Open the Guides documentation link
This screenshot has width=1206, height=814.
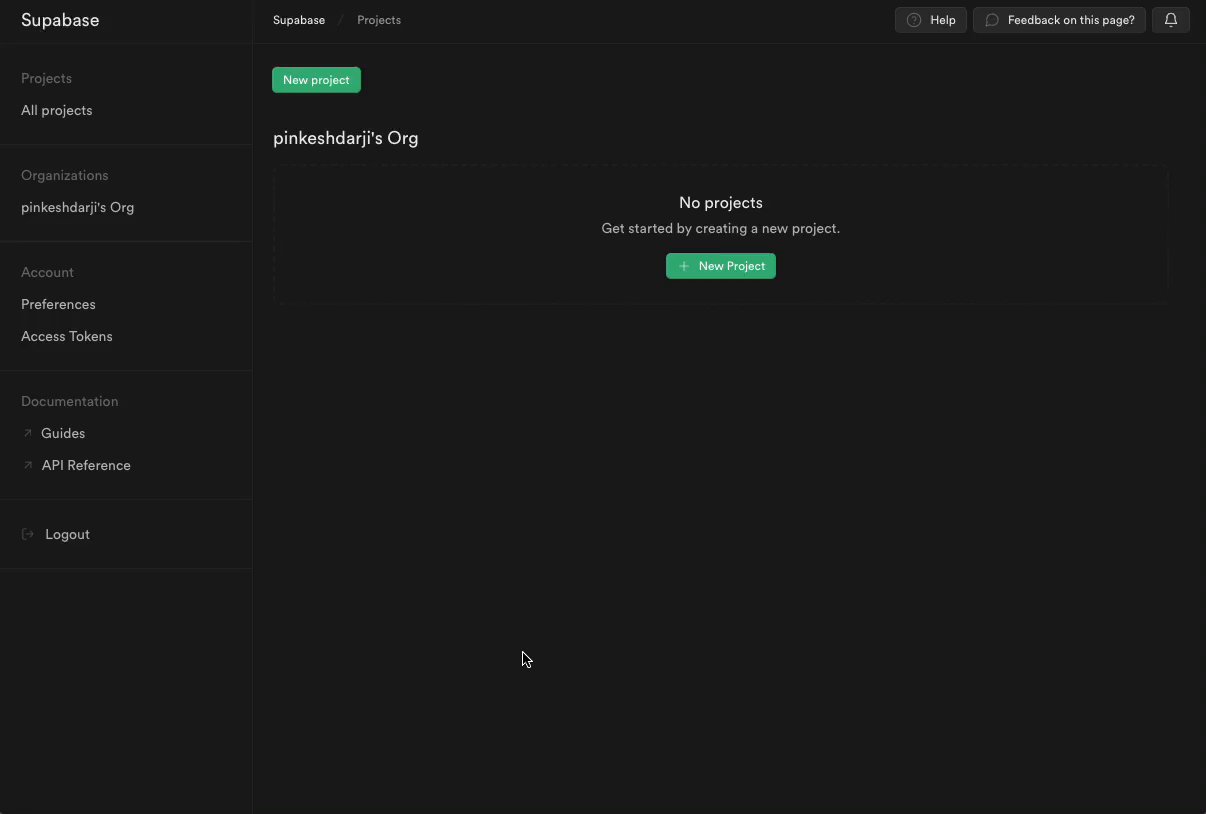(63, 433)
